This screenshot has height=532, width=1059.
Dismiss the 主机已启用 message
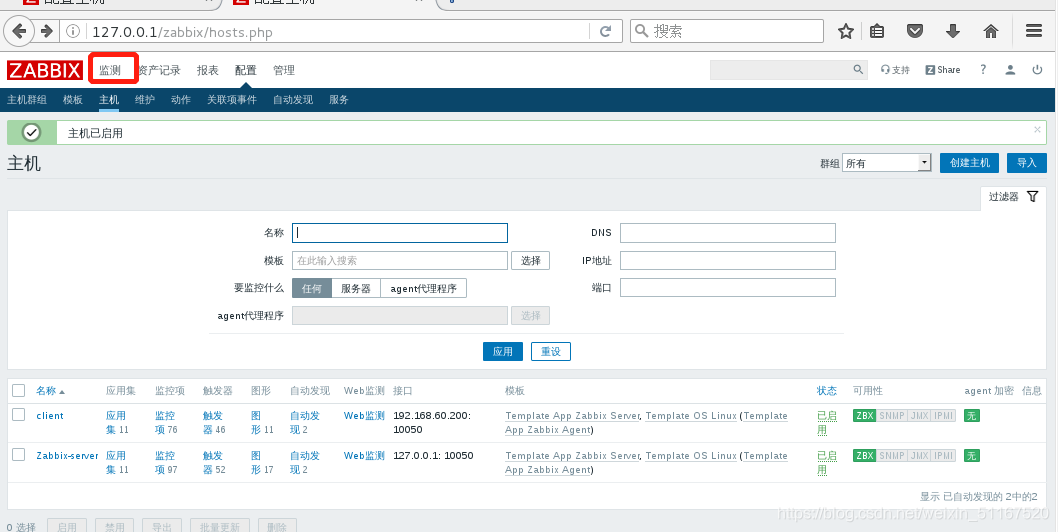coord(1037,130)
